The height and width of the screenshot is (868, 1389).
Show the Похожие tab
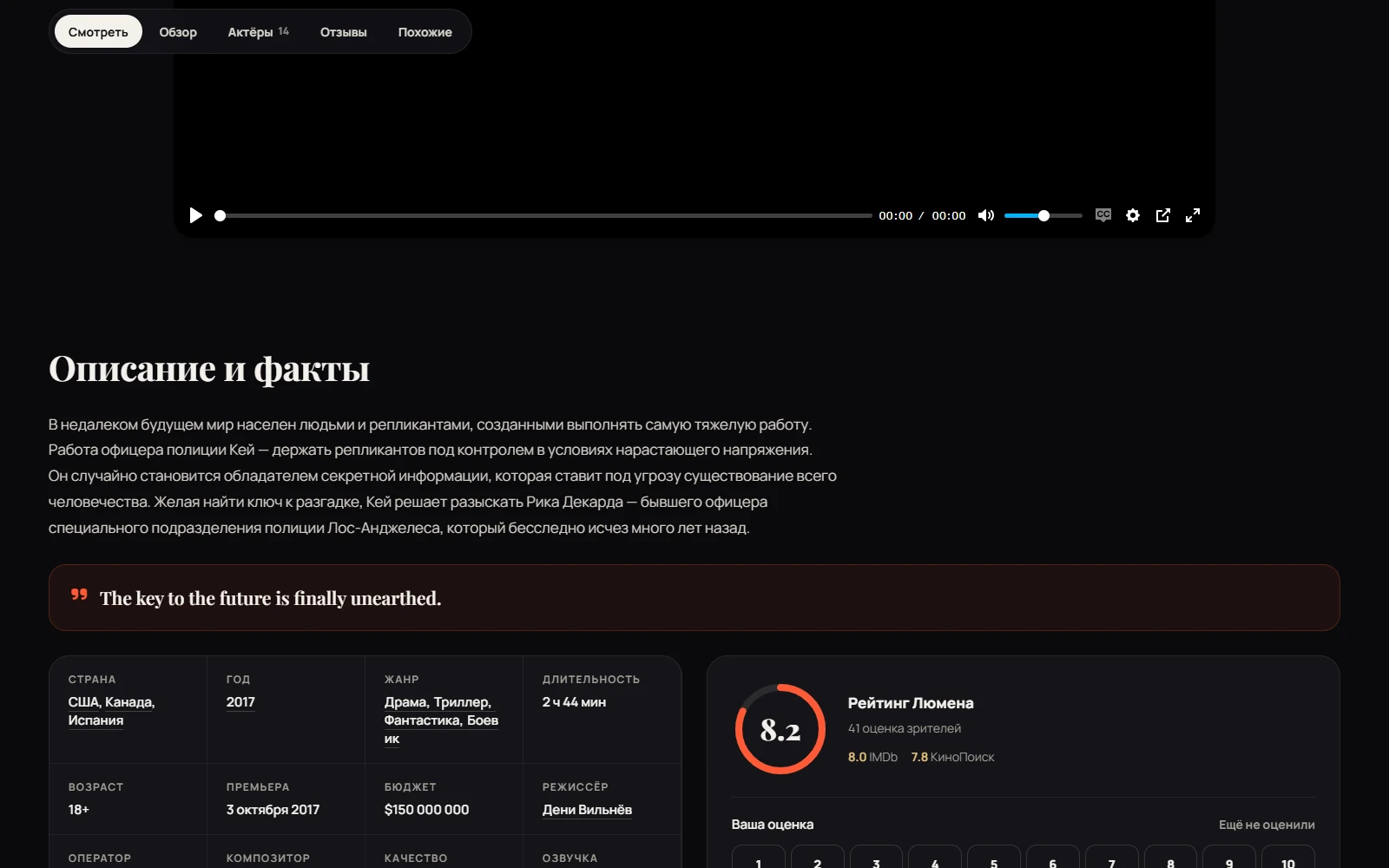coord(425,32)
